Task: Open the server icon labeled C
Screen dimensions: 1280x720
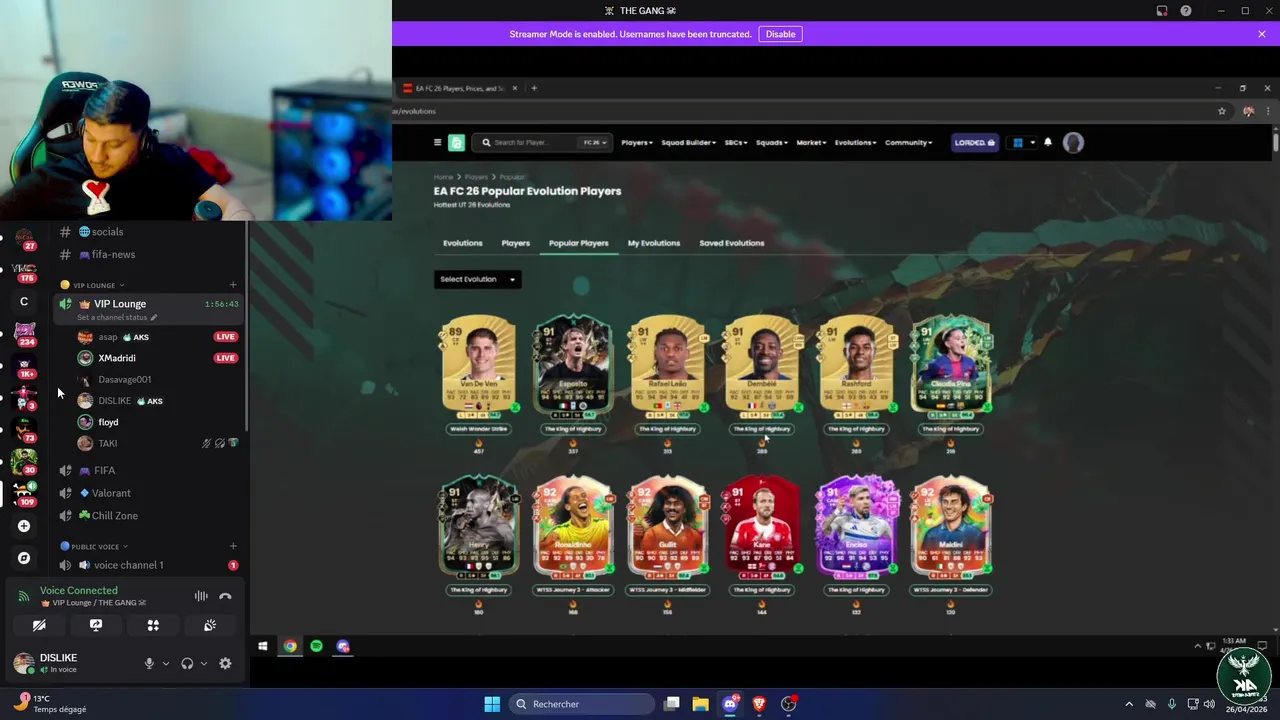Action: click(x=24, y=301)
